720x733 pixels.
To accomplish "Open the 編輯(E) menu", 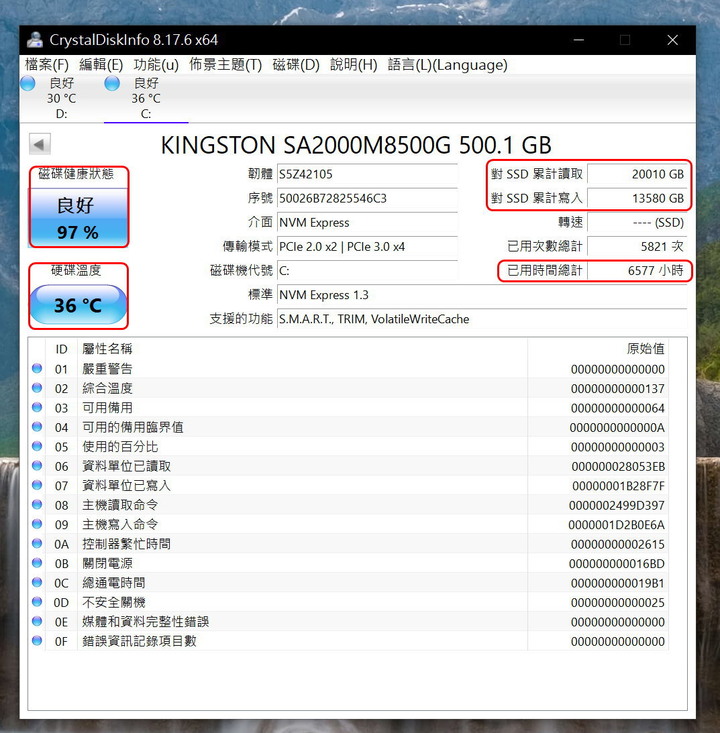I will point(101,65).
